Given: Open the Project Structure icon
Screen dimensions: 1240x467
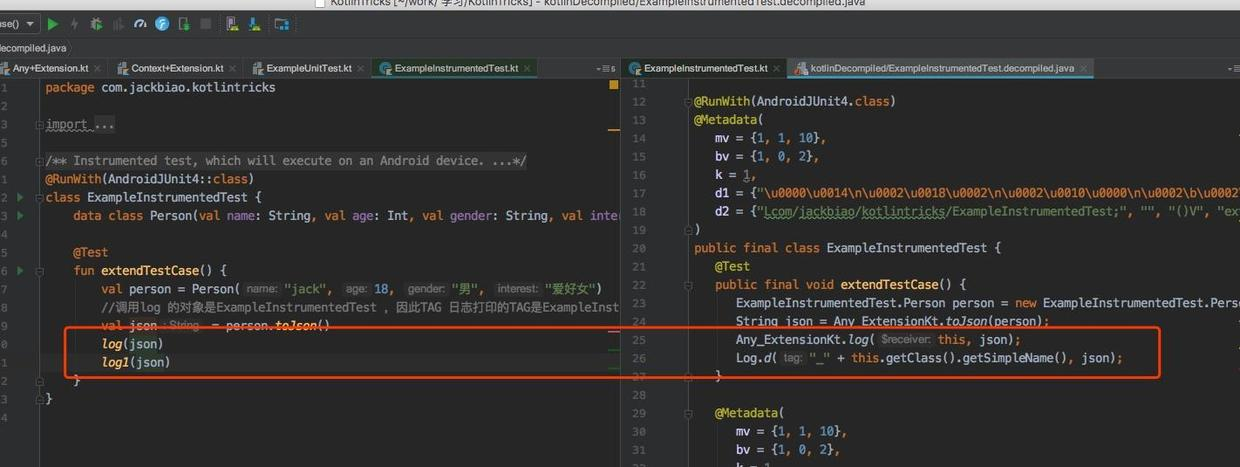Looking at the screenshot, I should (281, 24).
